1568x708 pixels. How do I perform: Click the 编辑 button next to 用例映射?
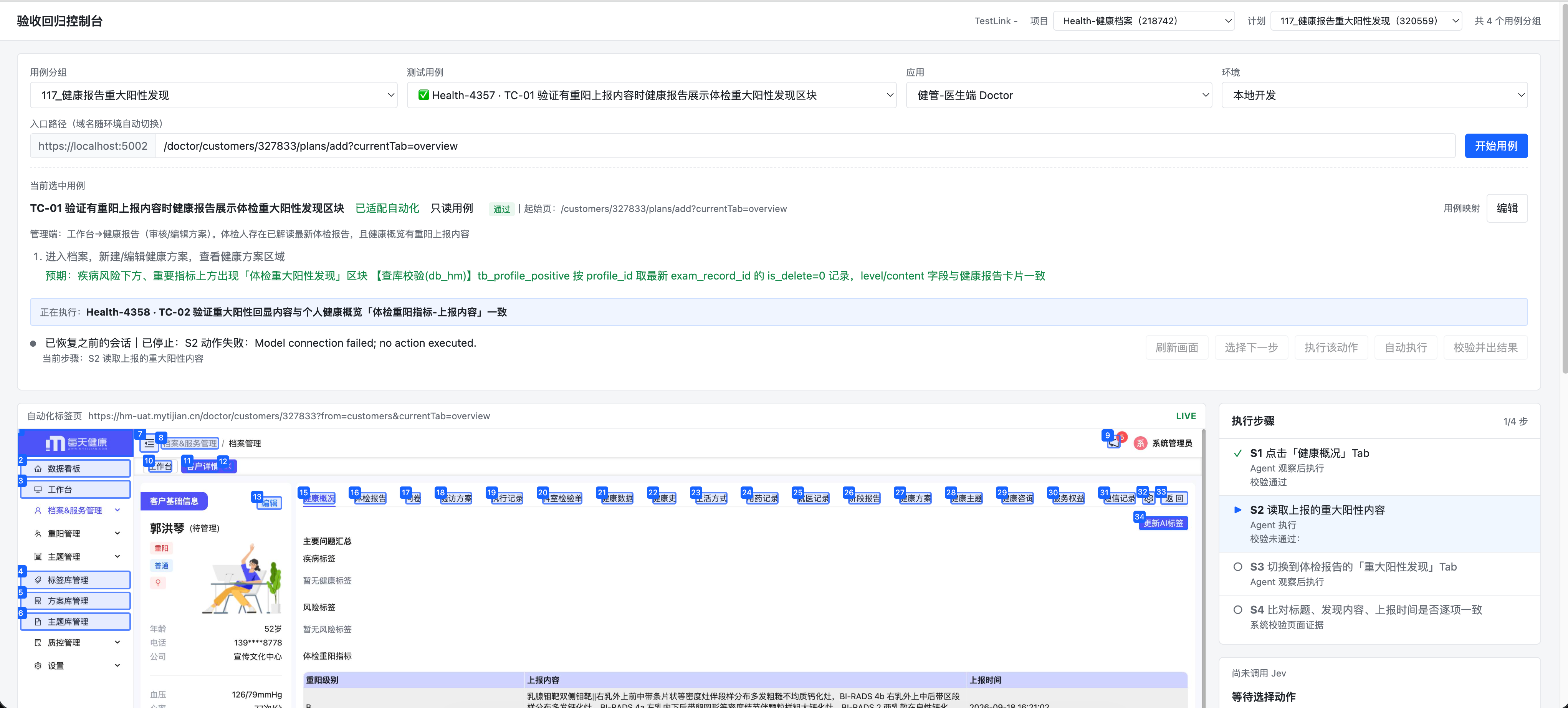point(1507,209)
